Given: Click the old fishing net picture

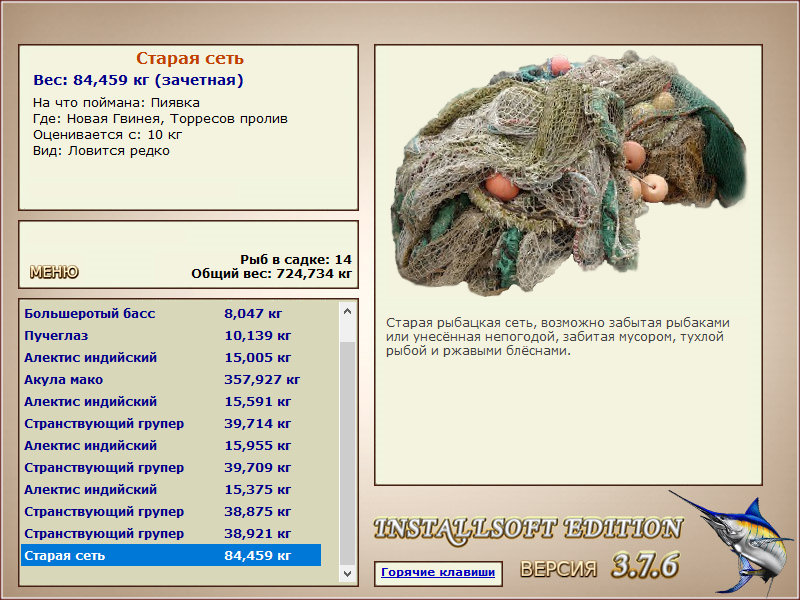Looking at the screenshot, I should click(568, 173).
